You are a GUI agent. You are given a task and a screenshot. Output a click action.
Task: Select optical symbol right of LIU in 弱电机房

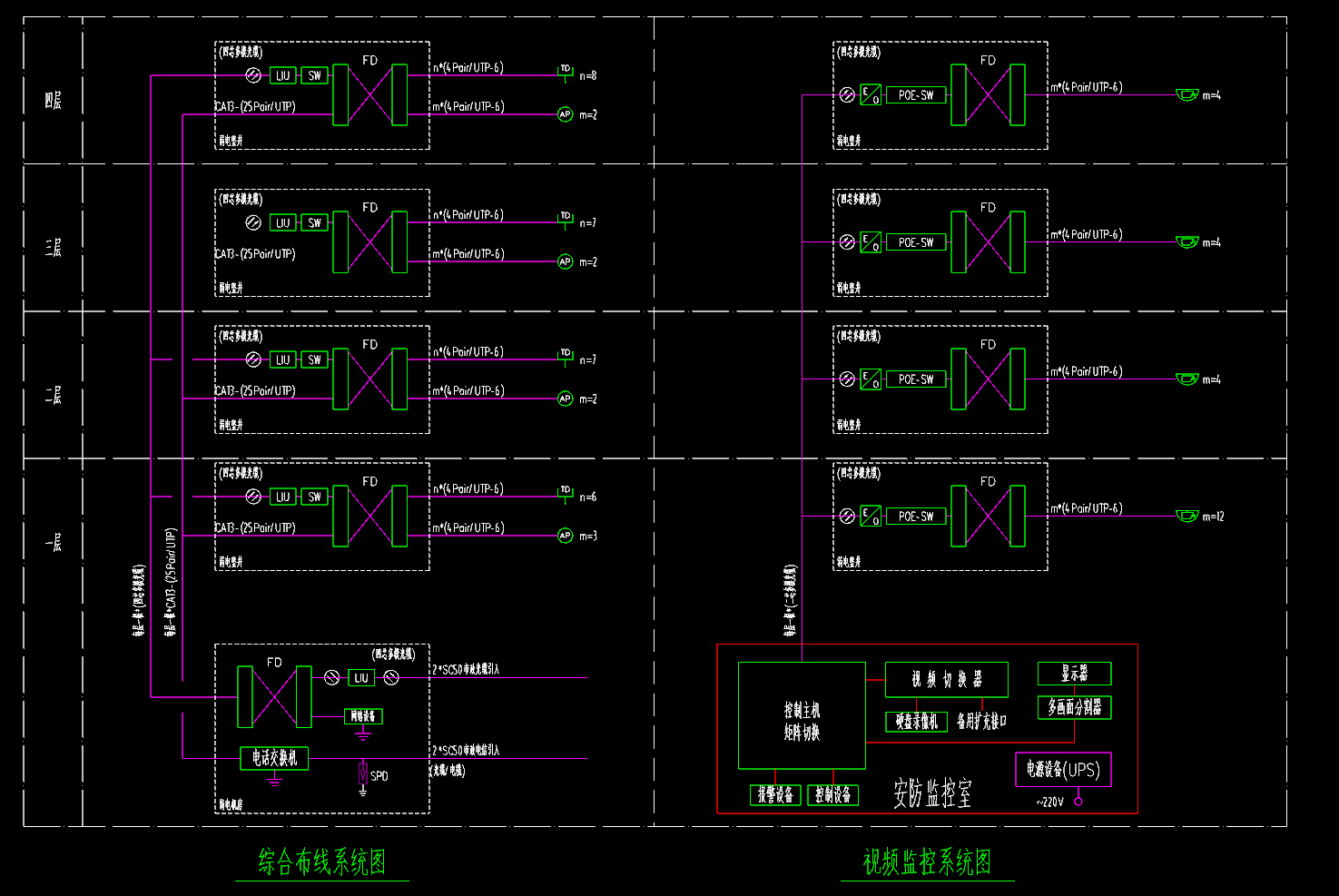pos(391,677)
